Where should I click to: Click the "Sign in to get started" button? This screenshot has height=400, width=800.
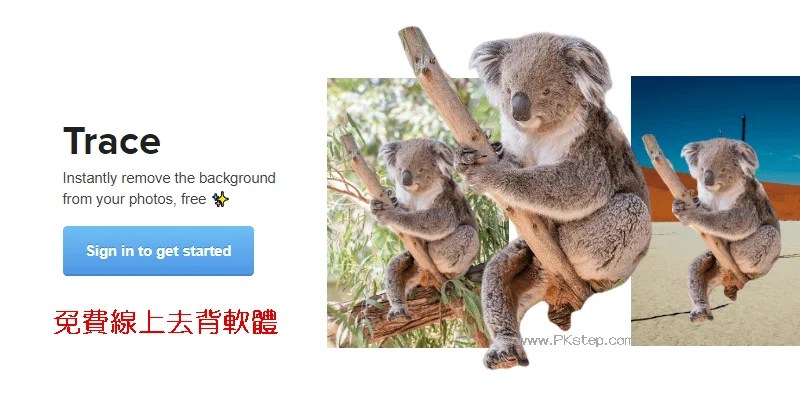[158, 251]
